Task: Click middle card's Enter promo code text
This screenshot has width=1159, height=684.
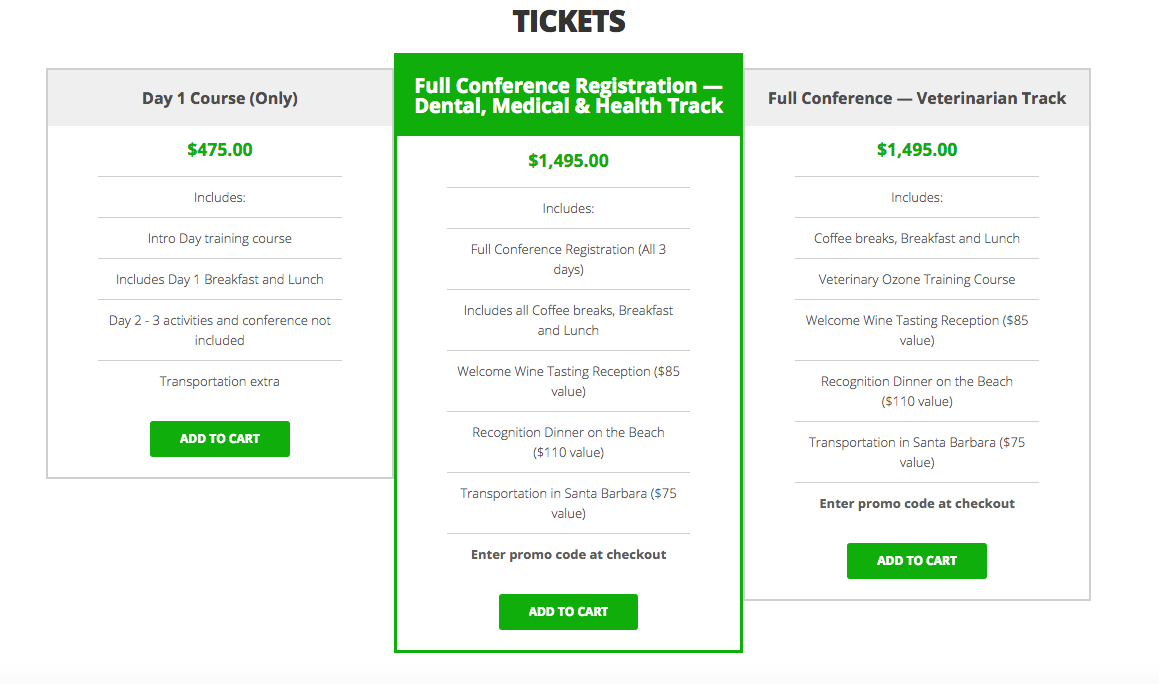Action: pos(568,555)
